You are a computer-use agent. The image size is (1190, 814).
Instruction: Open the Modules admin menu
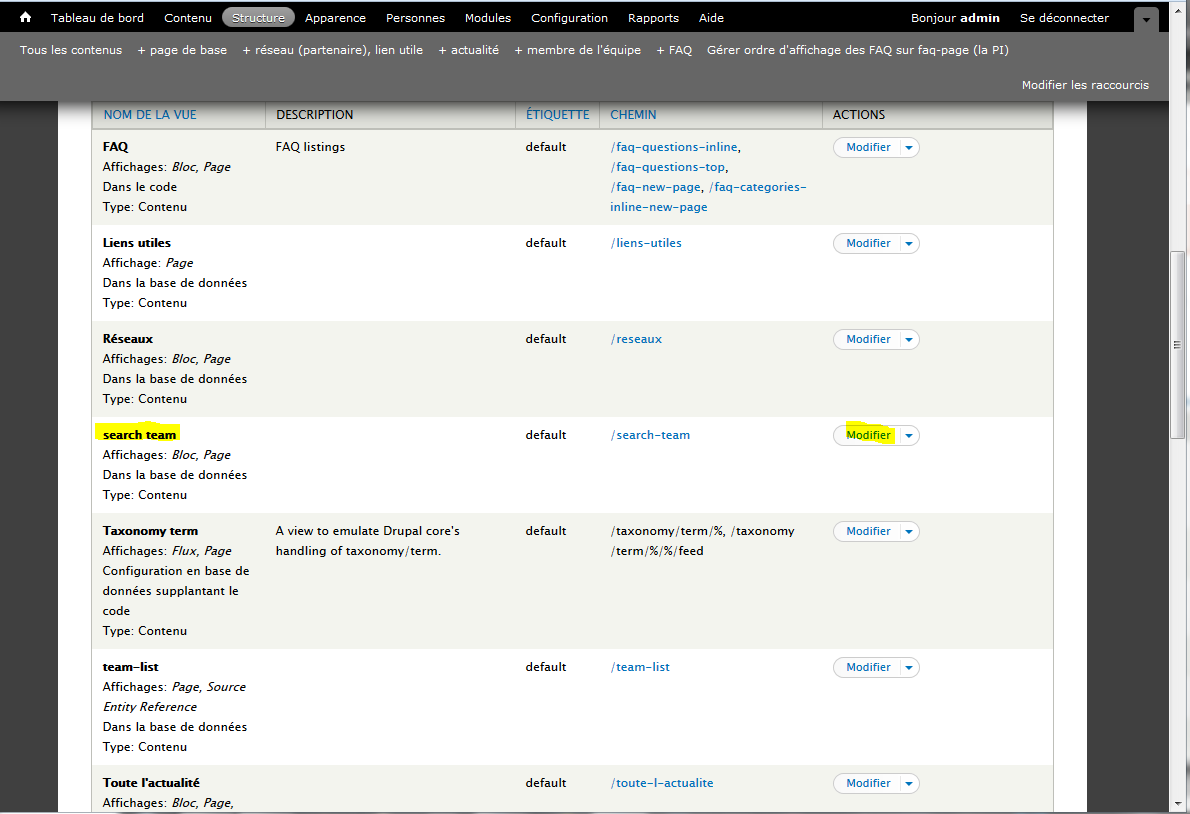pos(488,18)
